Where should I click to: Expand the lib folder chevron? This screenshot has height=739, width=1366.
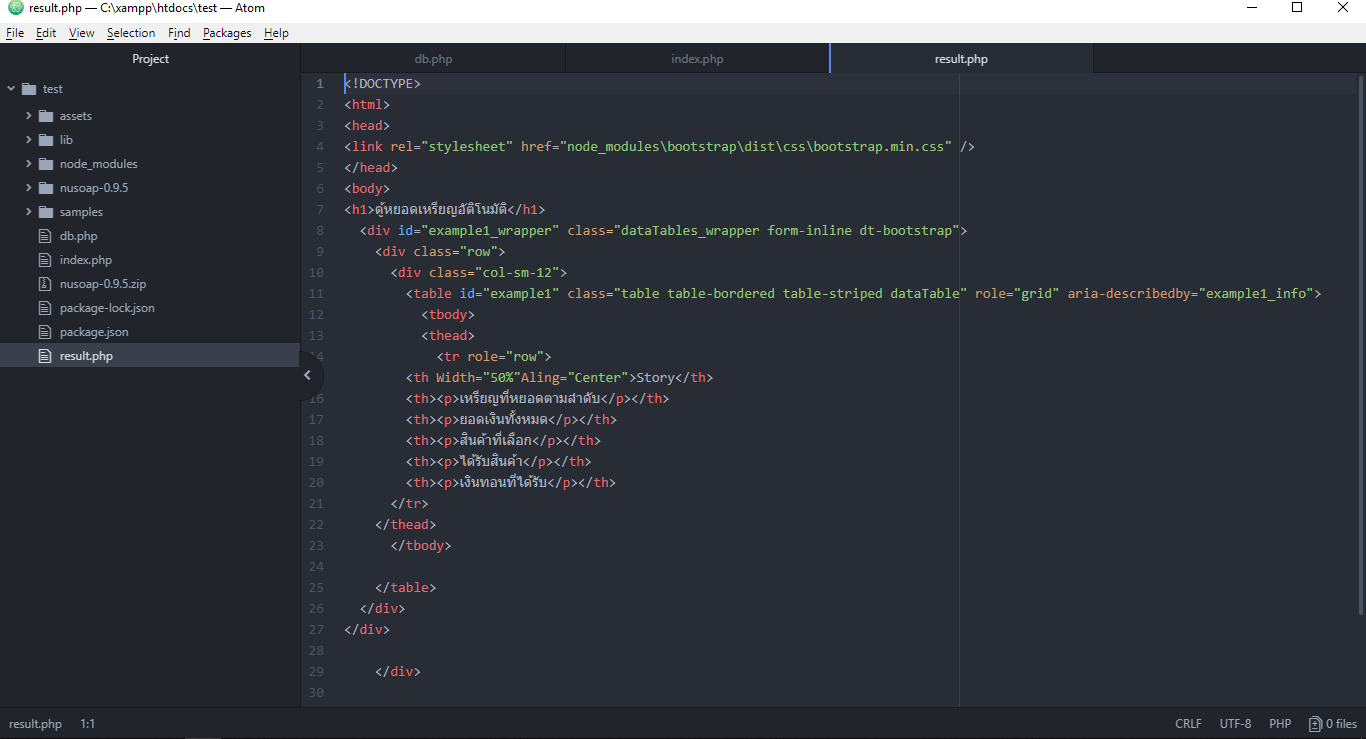click(29, 140)
